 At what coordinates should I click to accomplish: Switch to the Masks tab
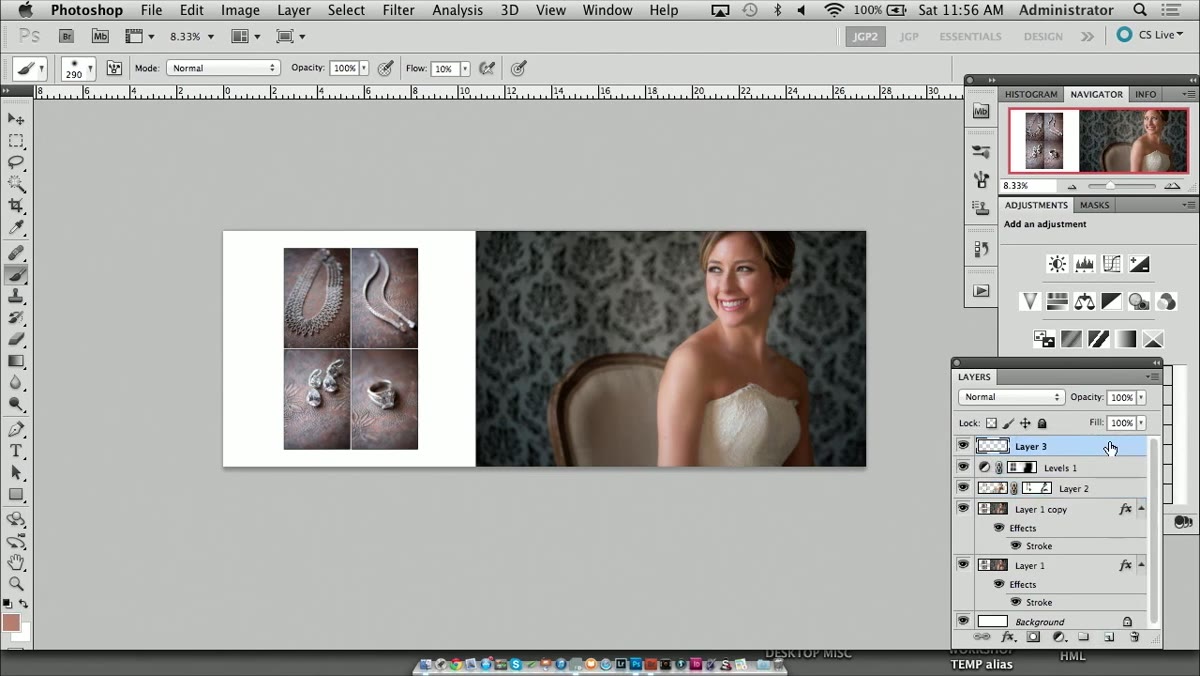click(x=1094, y=205)
